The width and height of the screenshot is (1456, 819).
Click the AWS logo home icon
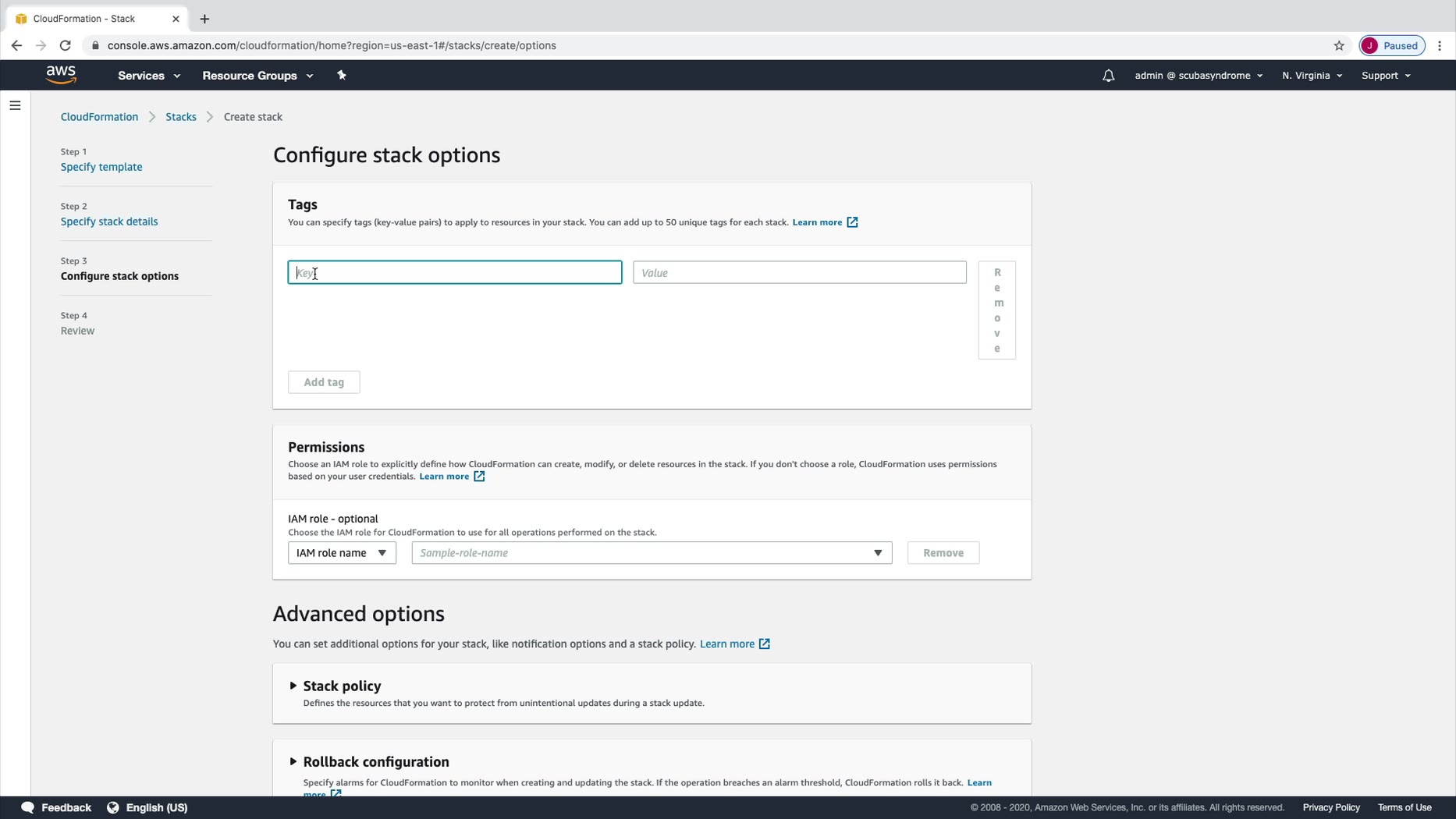pyautogui.click(x=61, y=75)
